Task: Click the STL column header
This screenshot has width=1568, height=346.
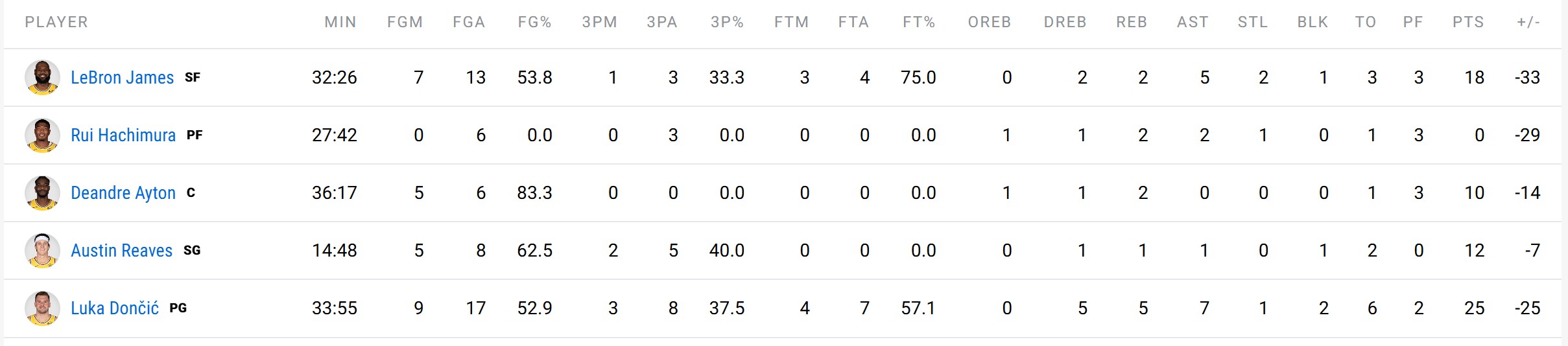Action: (1252, 22)
